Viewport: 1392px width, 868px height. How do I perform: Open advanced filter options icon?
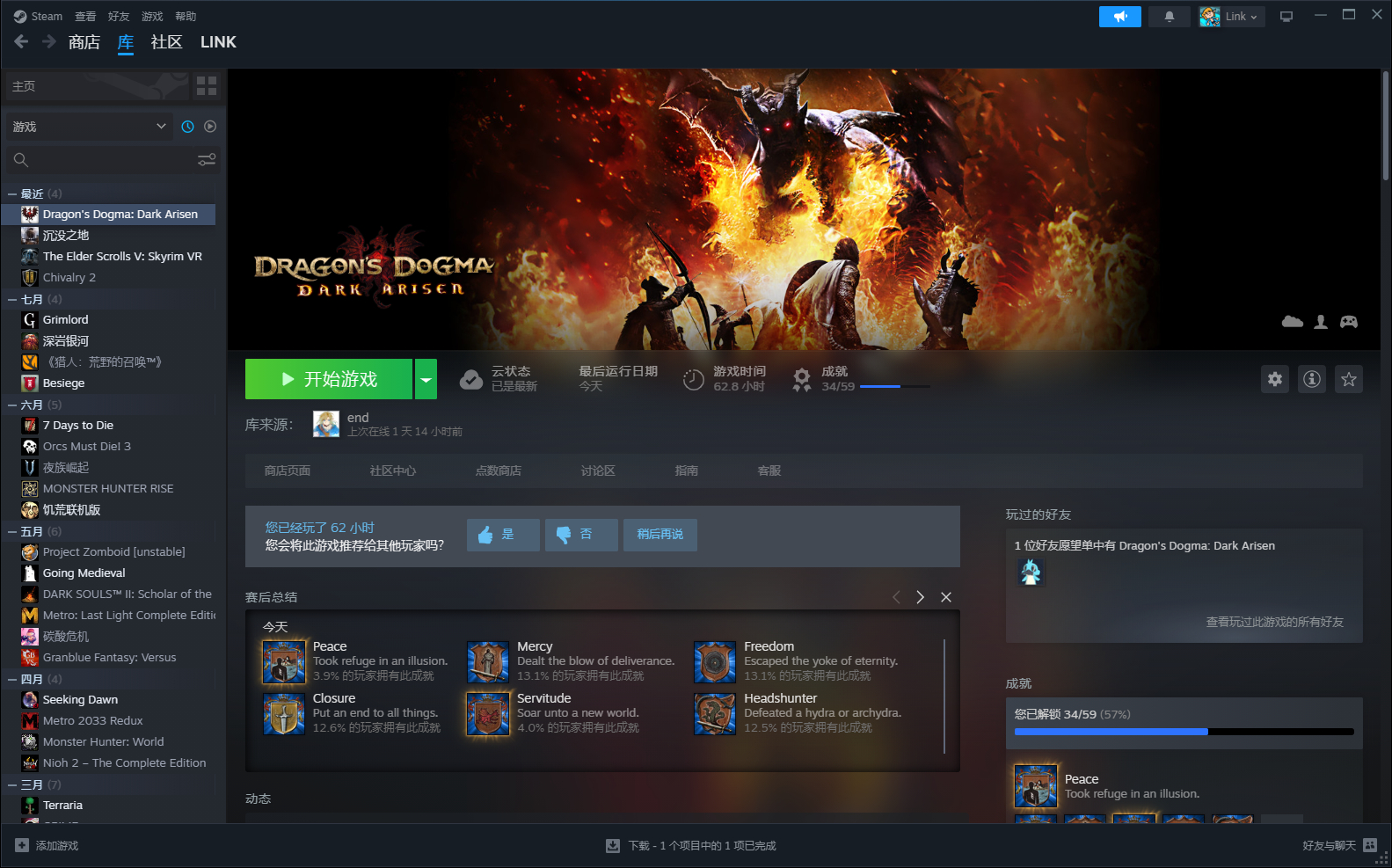(207, 160)
